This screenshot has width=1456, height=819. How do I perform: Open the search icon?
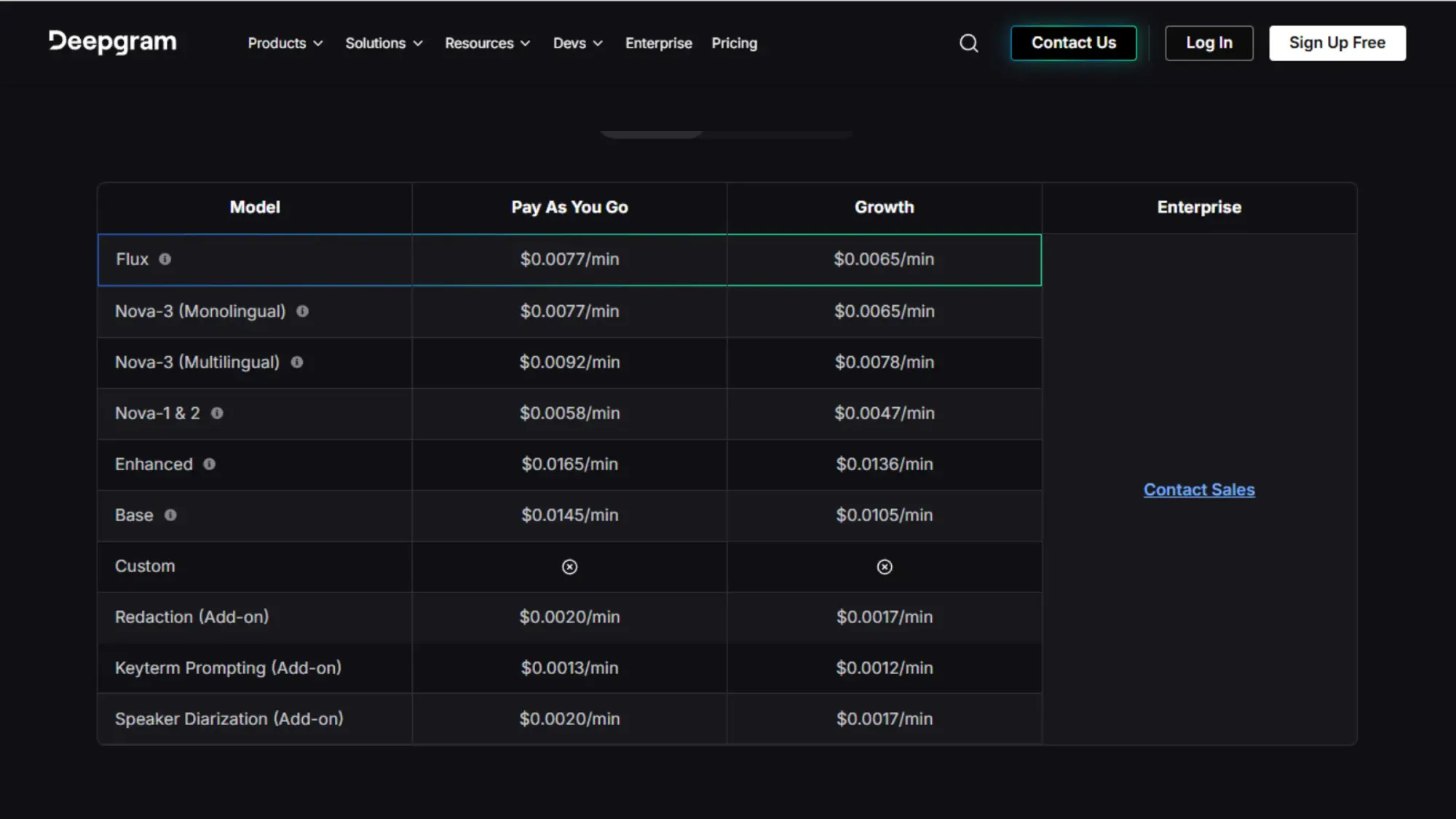click(968, 43)
